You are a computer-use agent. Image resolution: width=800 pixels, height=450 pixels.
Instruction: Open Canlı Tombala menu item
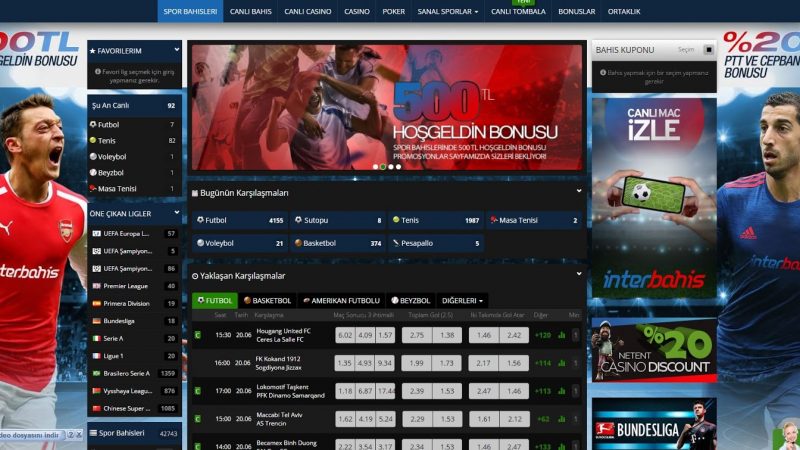point(518,11)
